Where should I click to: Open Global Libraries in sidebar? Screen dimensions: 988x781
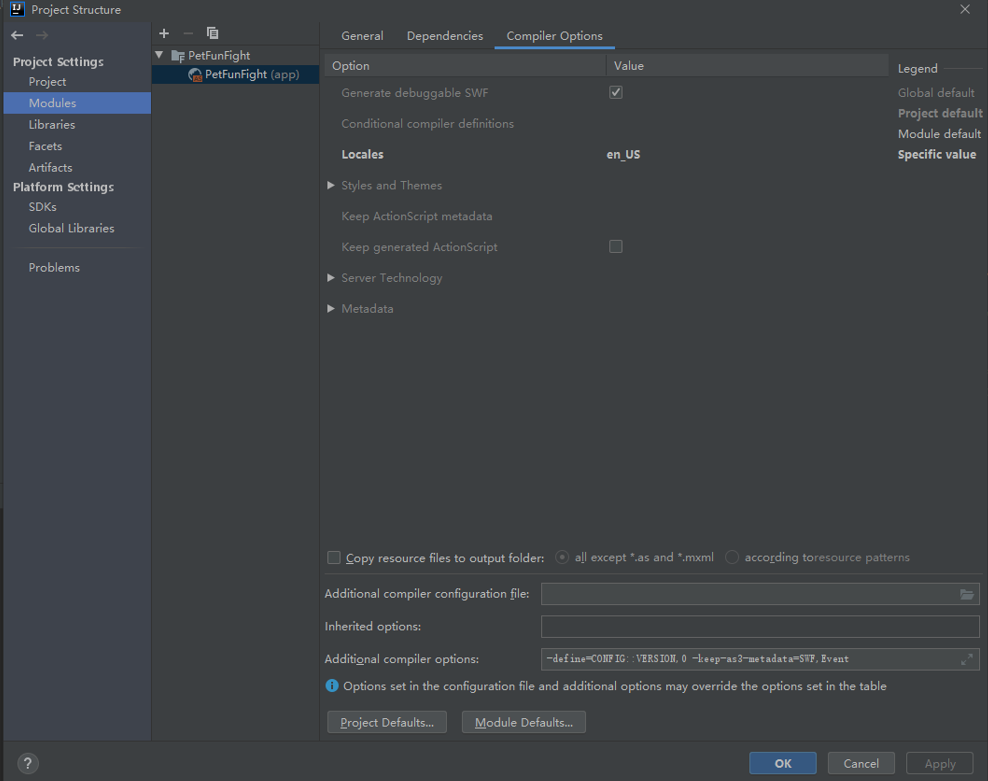pos(71,228)
